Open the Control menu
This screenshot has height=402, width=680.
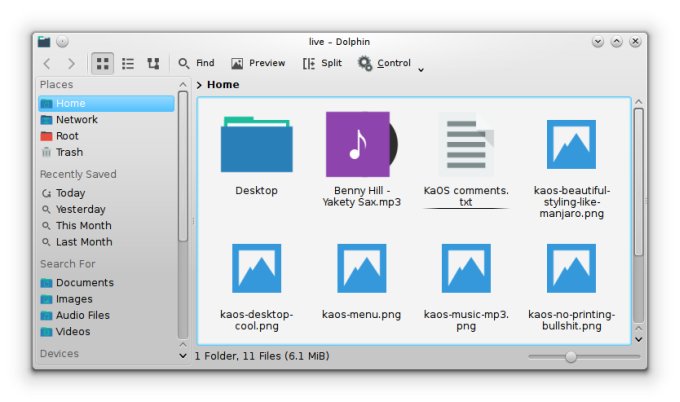(385, 63)
